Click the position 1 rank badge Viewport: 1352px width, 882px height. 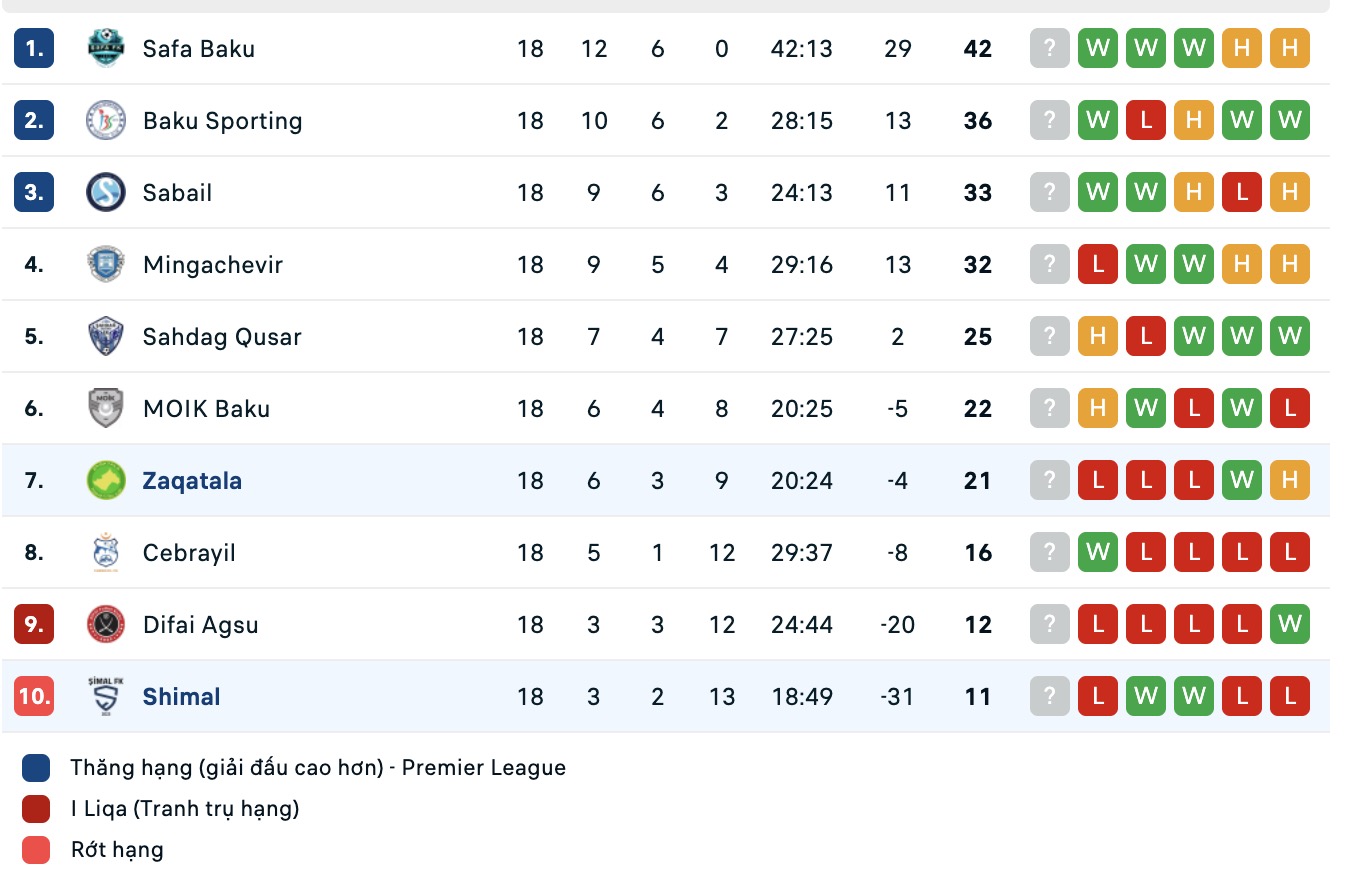(34, 49)
